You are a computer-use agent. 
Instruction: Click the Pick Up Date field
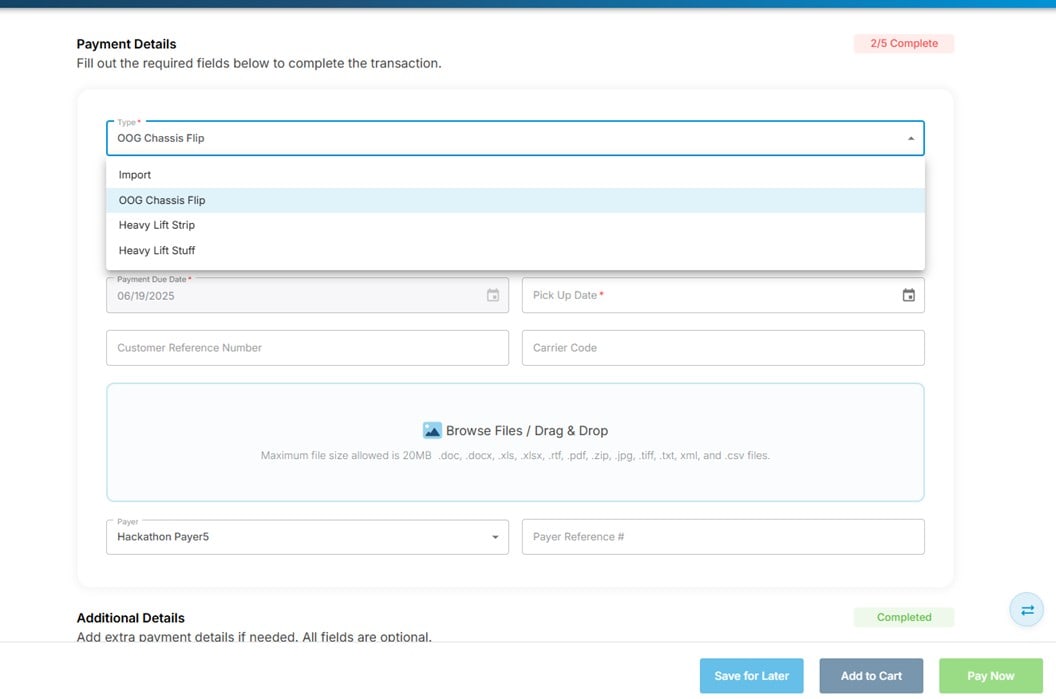click(x=700, y=295)
